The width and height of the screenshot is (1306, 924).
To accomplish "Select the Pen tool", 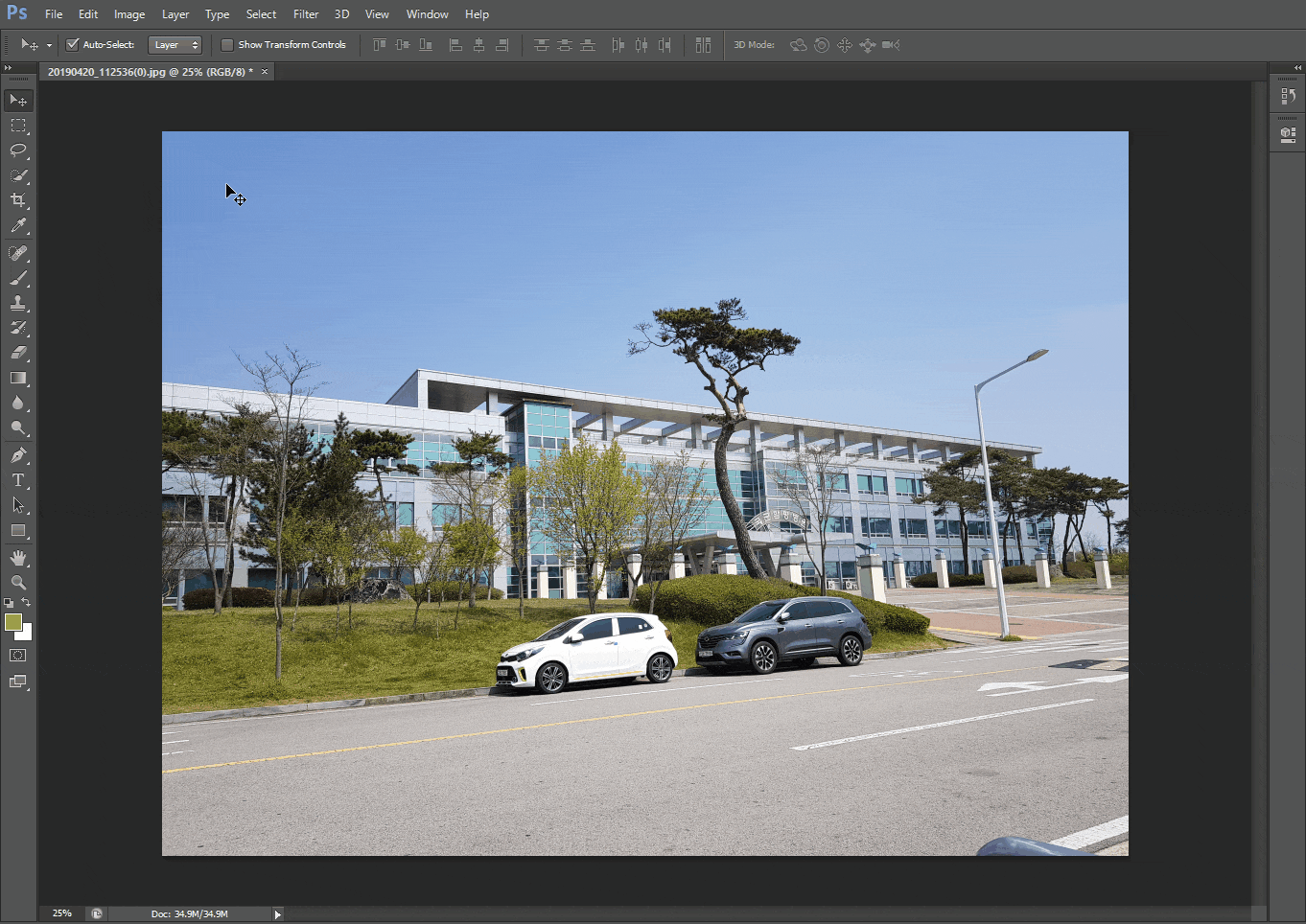I will [x=18, y=455].
